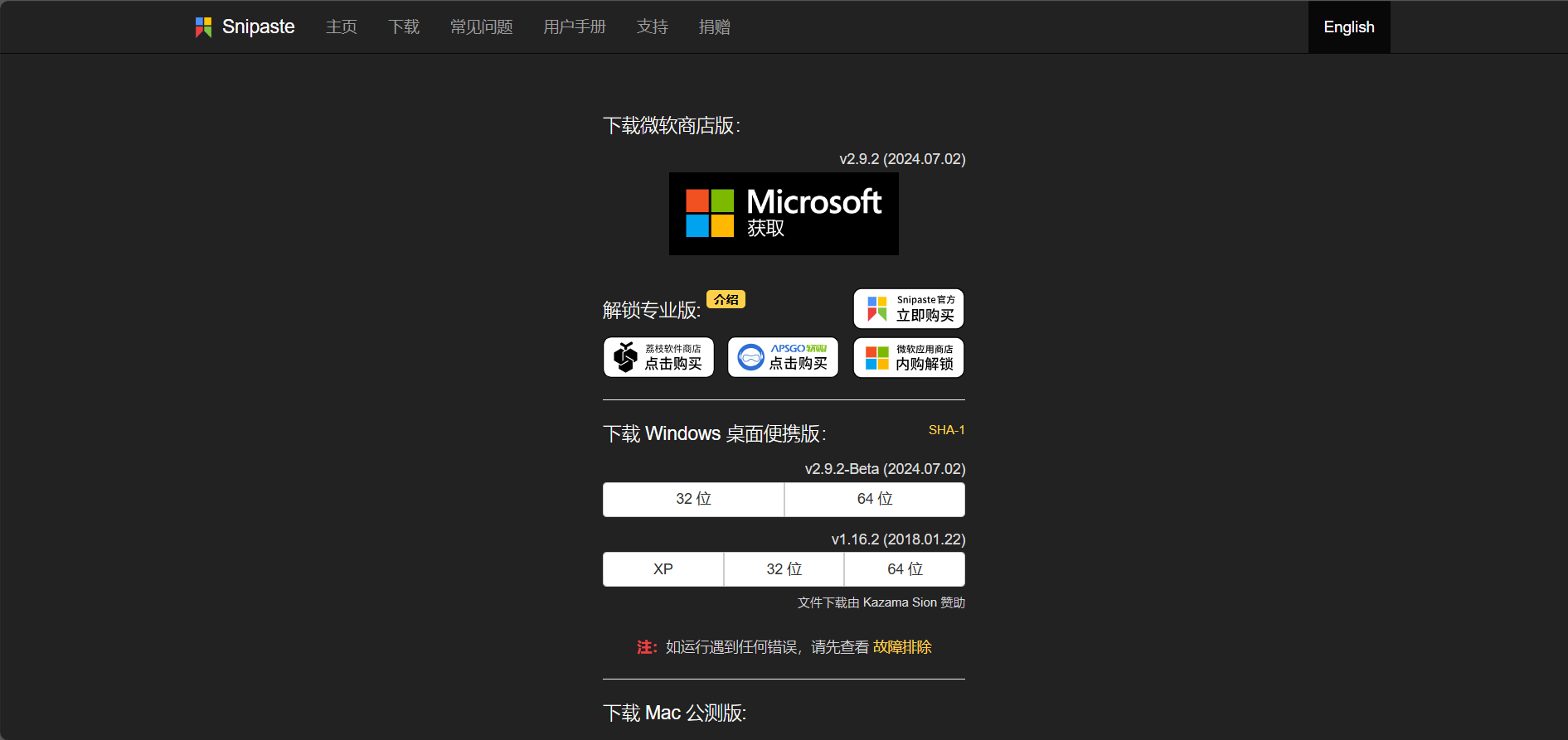Click the Microsoft logo in 内购解锁 button

pyautogui.click(x=877, y=358)
